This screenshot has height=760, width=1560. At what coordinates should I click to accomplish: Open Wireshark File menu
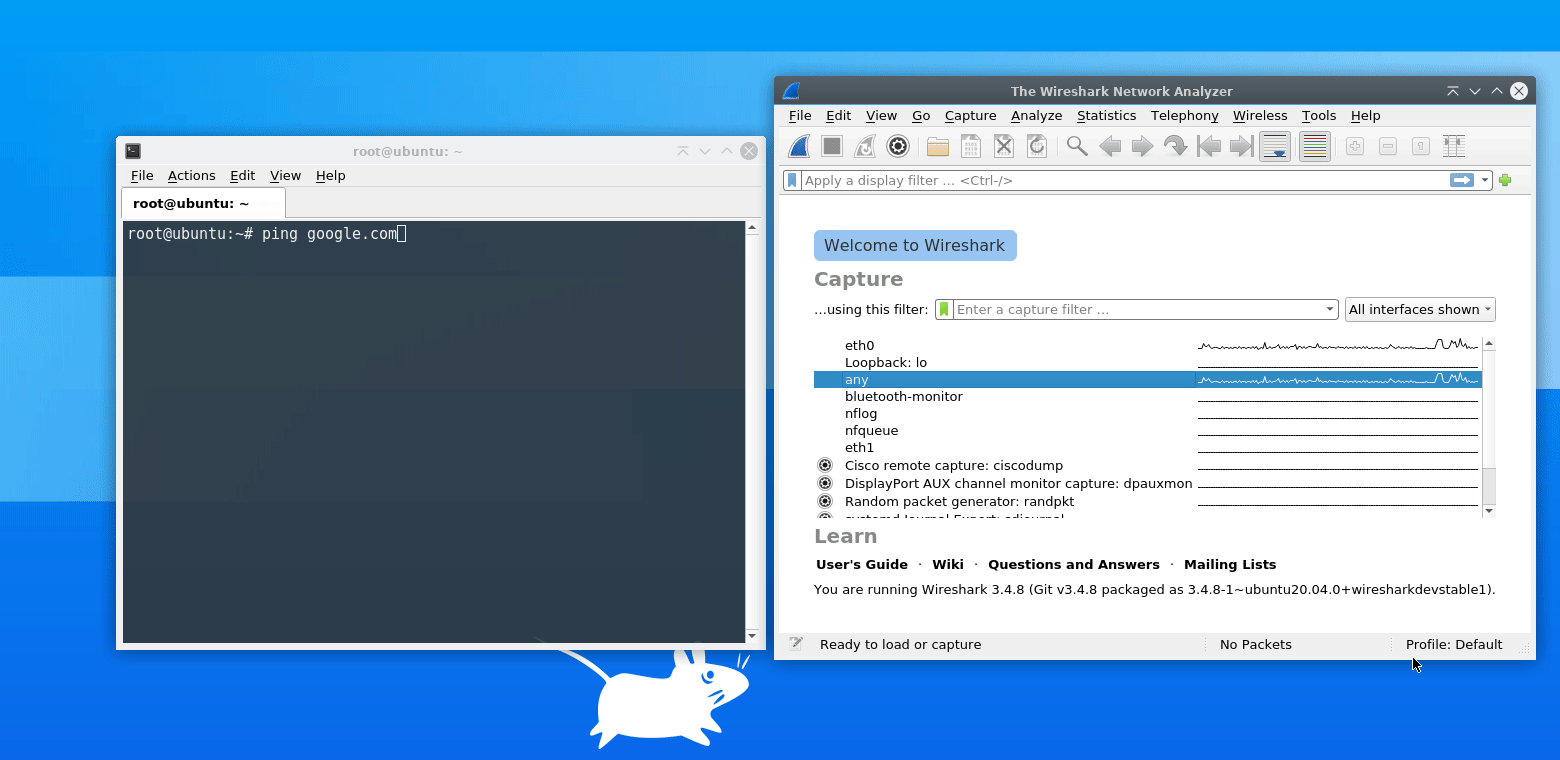(799, 115)
